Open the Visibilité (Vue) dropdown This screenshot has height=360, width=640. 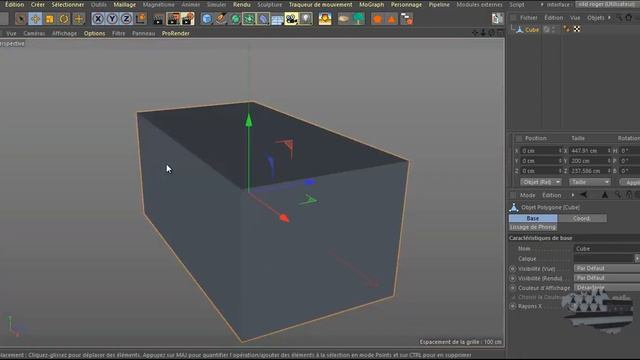point(607,268)
